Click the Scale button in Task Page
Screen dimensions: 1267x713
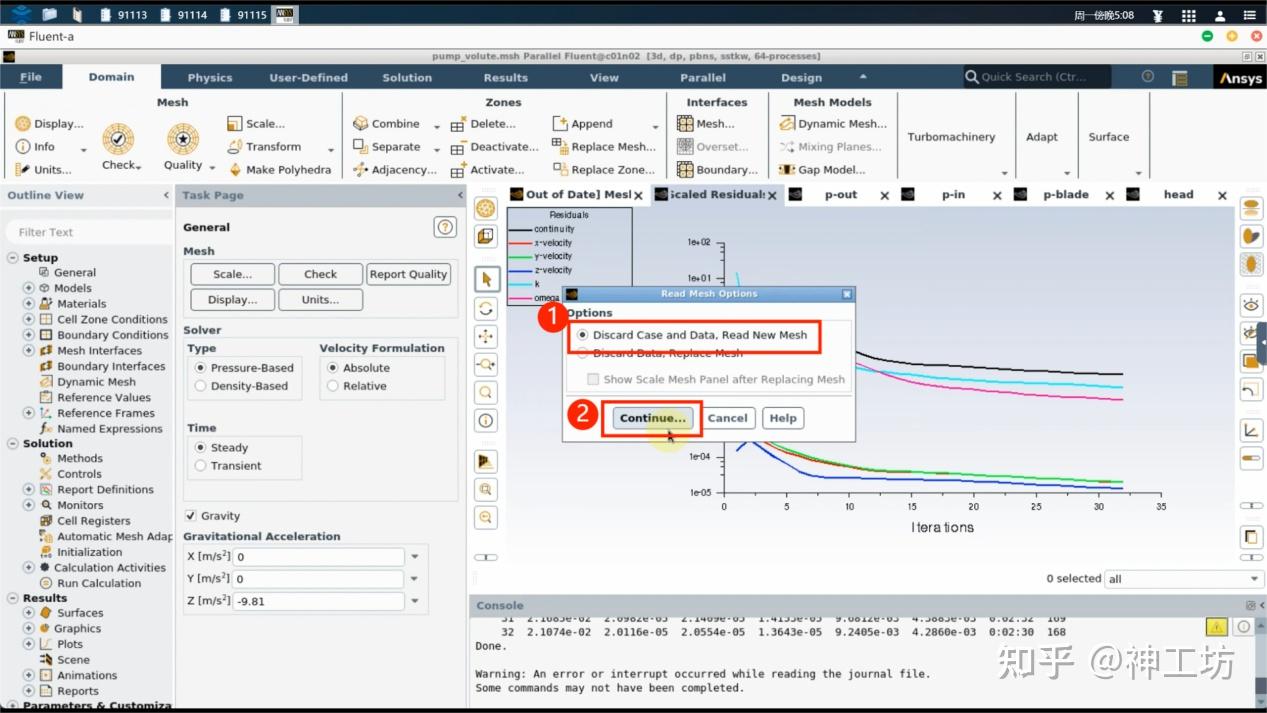point(232,274)
